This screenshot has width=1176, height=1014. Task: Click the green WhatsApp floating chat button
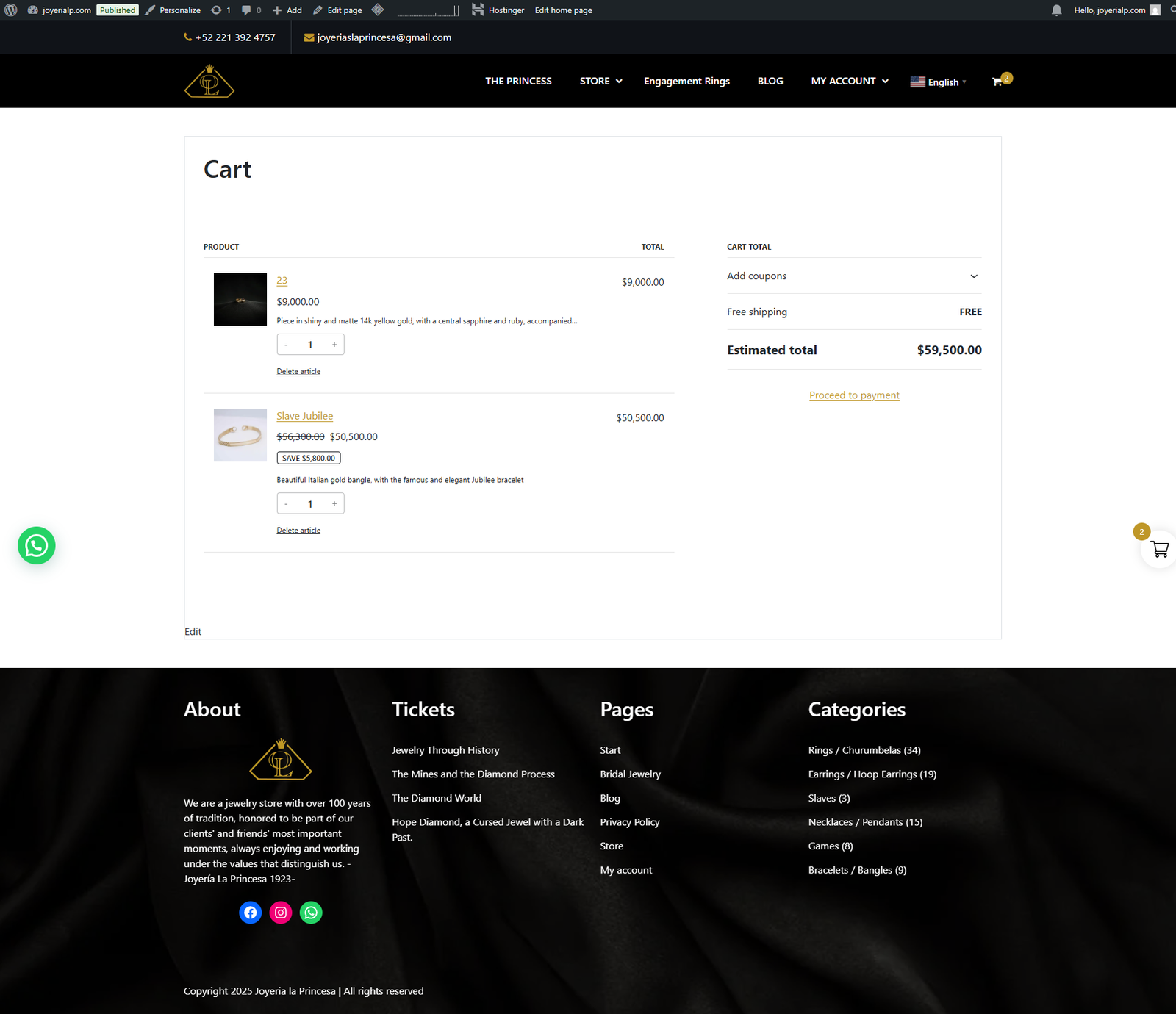37,546
